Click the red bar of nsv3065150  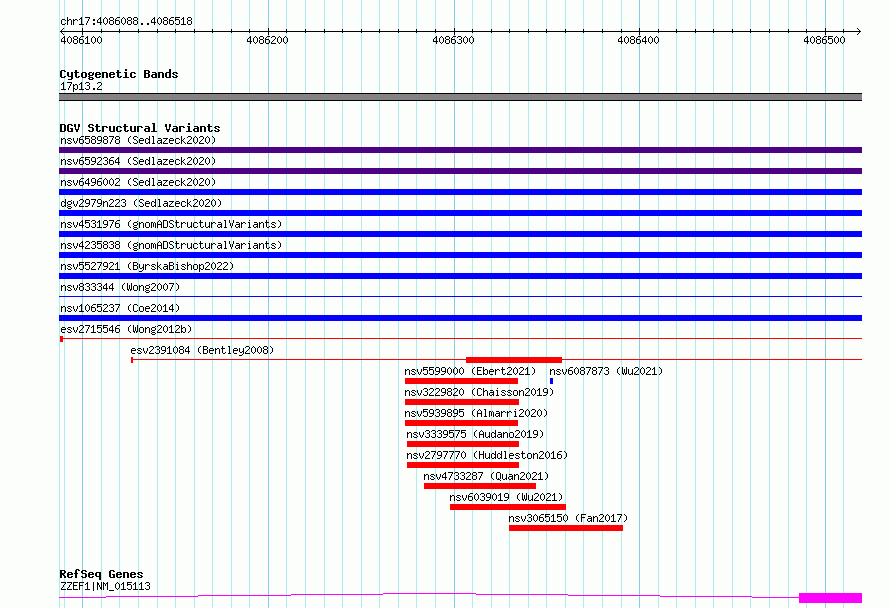pyautogui.click(x=566, y=528)
